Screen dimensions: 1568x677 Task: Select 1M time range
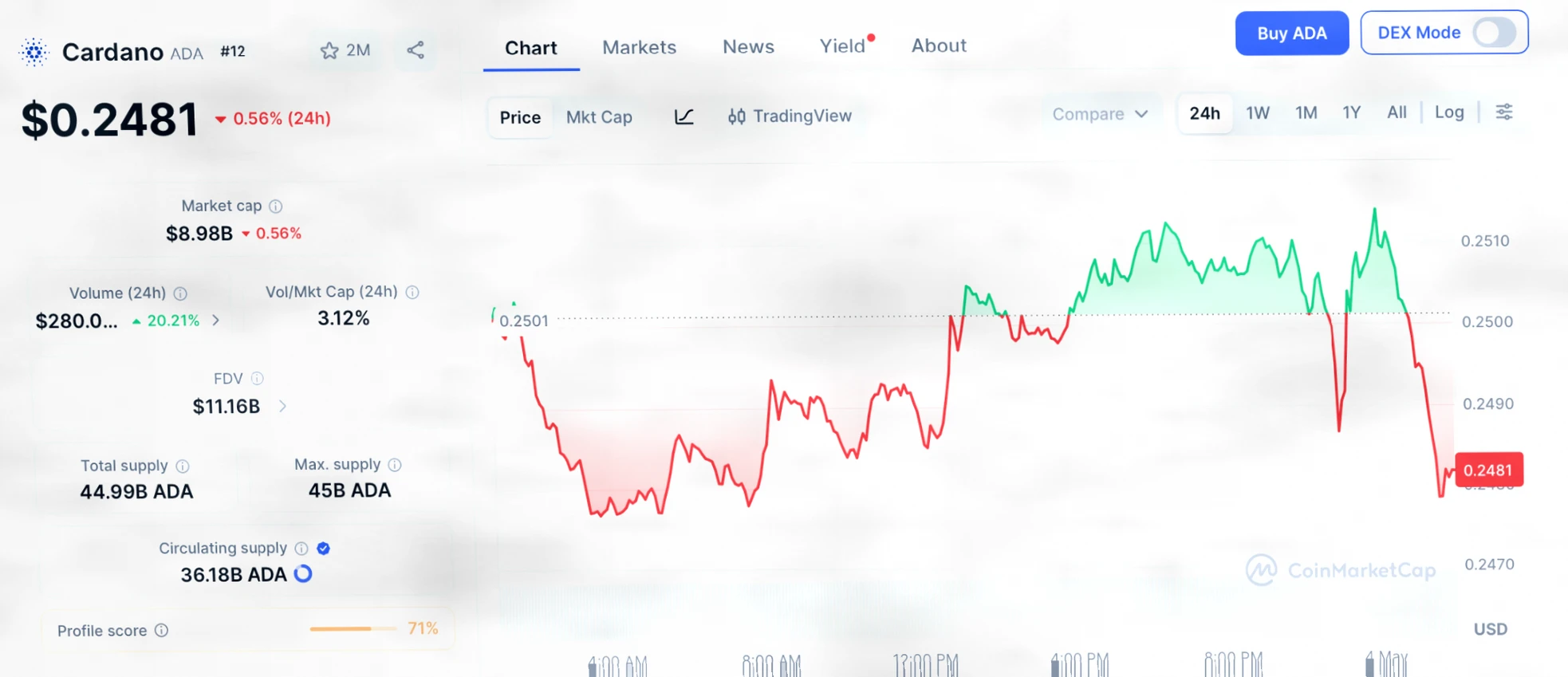tap(1306, 113)
